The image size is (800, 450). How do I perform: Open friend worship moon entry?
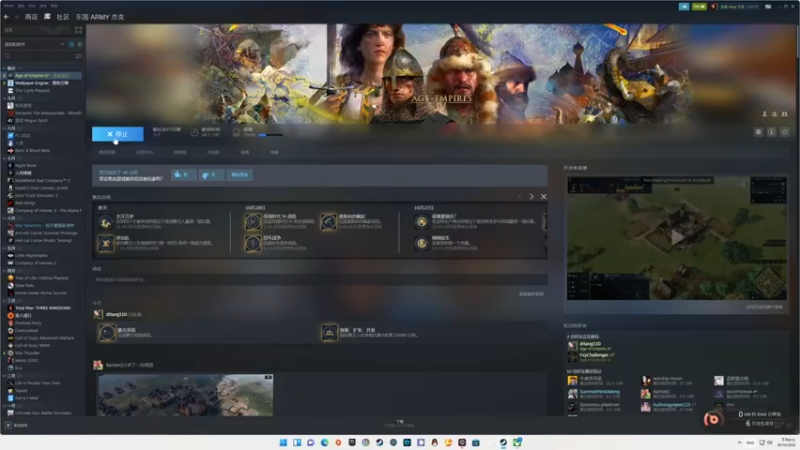[x=667, y=379]
